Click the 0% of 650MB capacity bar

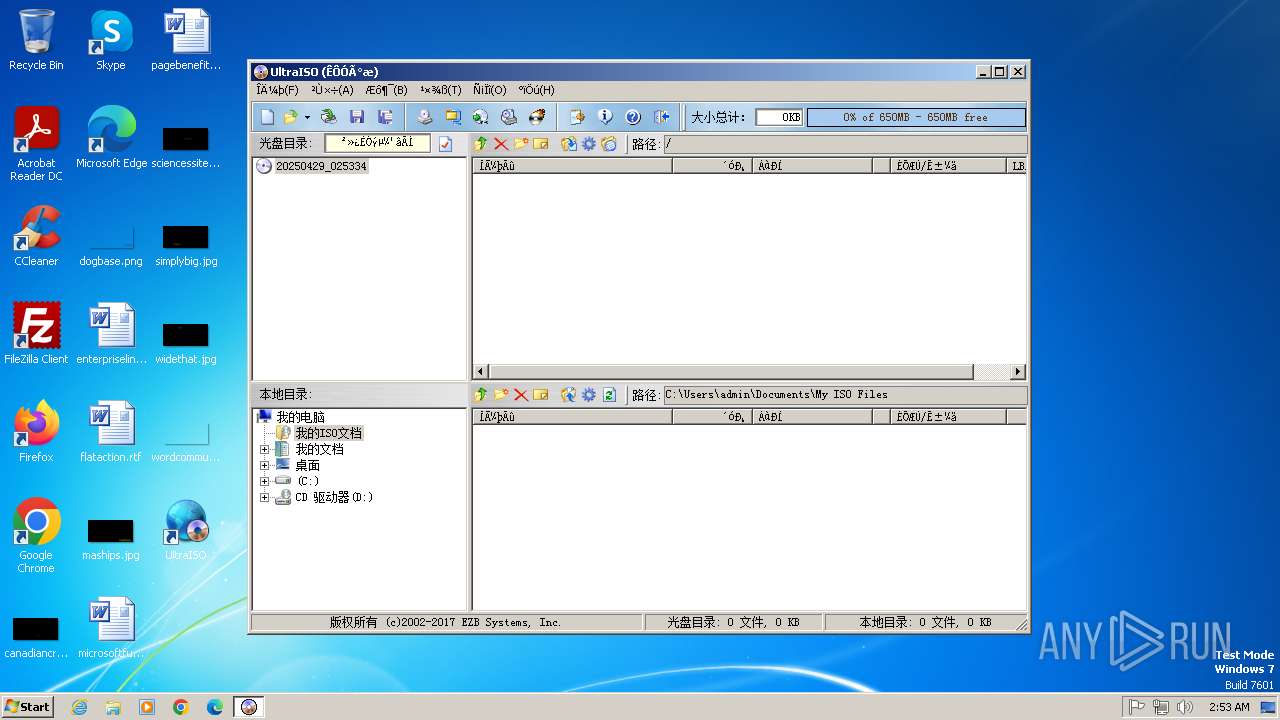point(916,117)
